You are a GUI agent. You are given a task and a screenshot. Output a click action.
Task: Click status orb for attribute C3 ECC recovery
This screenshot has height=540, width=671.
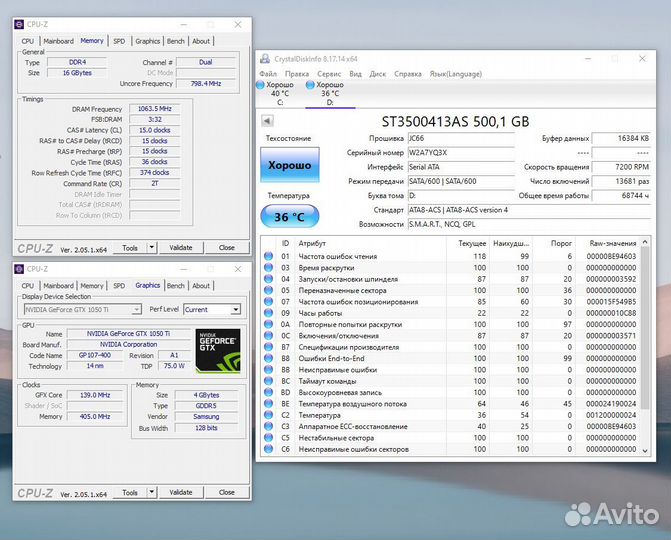[x=268, y=426]
